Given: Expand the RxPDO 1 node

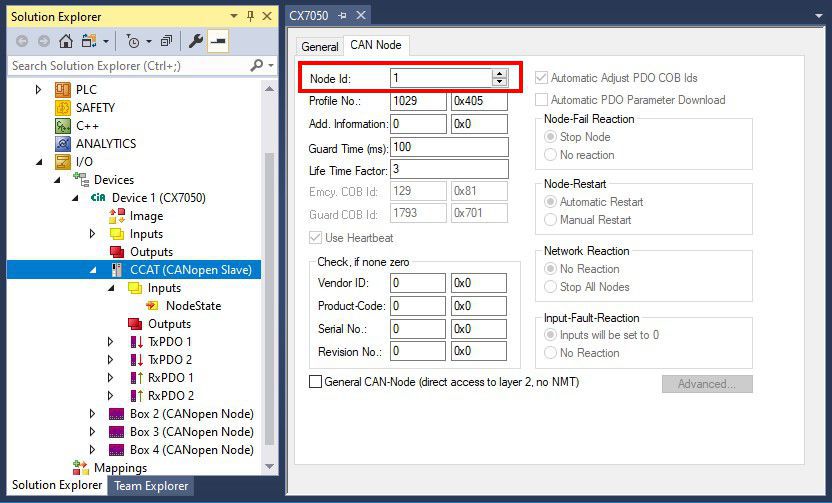Looking at the screenshot, I should (x=110, y=378).
